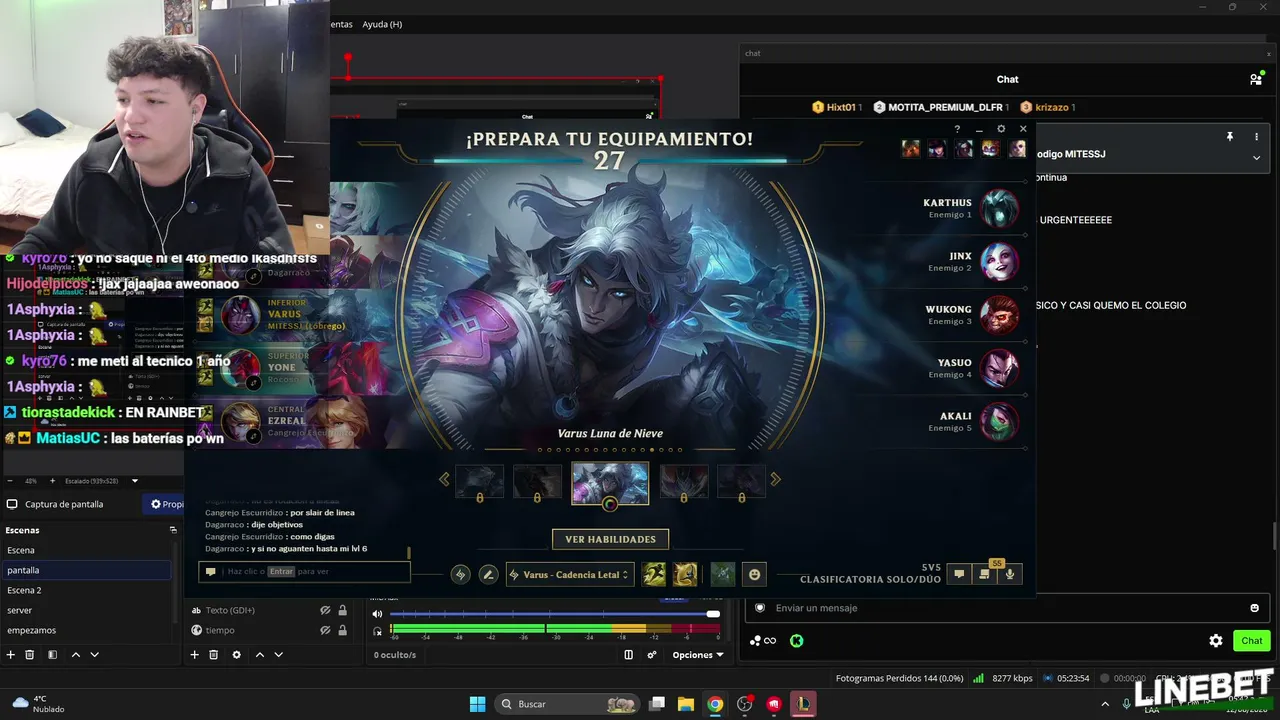Unpin the pinned chat message

pyautogui.click(x=1230, y=136)
